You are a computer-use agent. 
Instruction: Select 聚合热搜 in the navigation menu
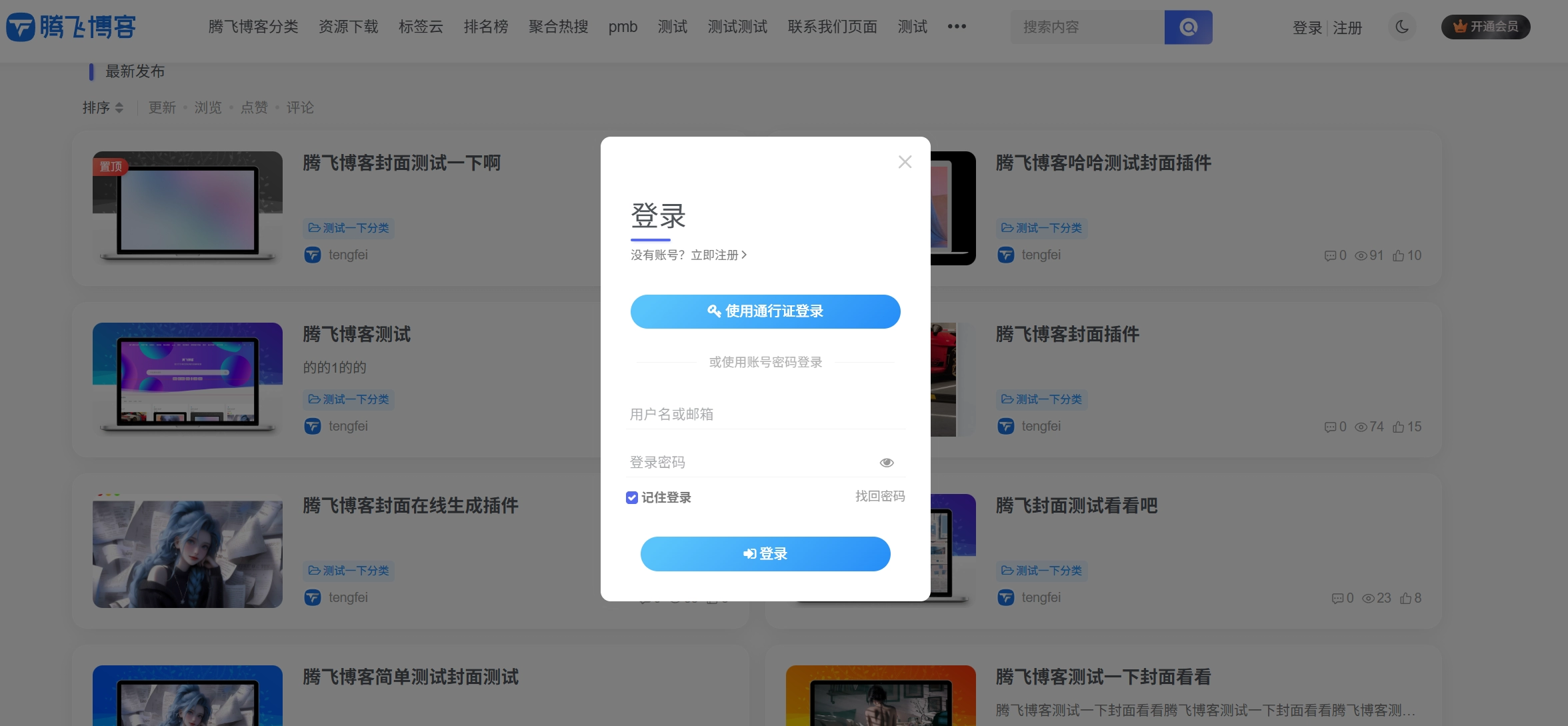(558, 27)
